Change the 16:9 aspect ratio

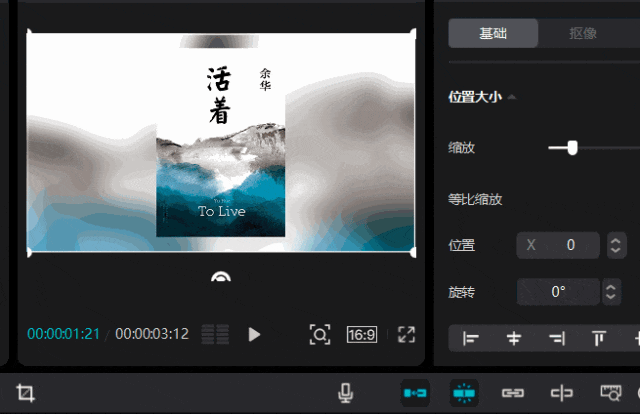362,334
